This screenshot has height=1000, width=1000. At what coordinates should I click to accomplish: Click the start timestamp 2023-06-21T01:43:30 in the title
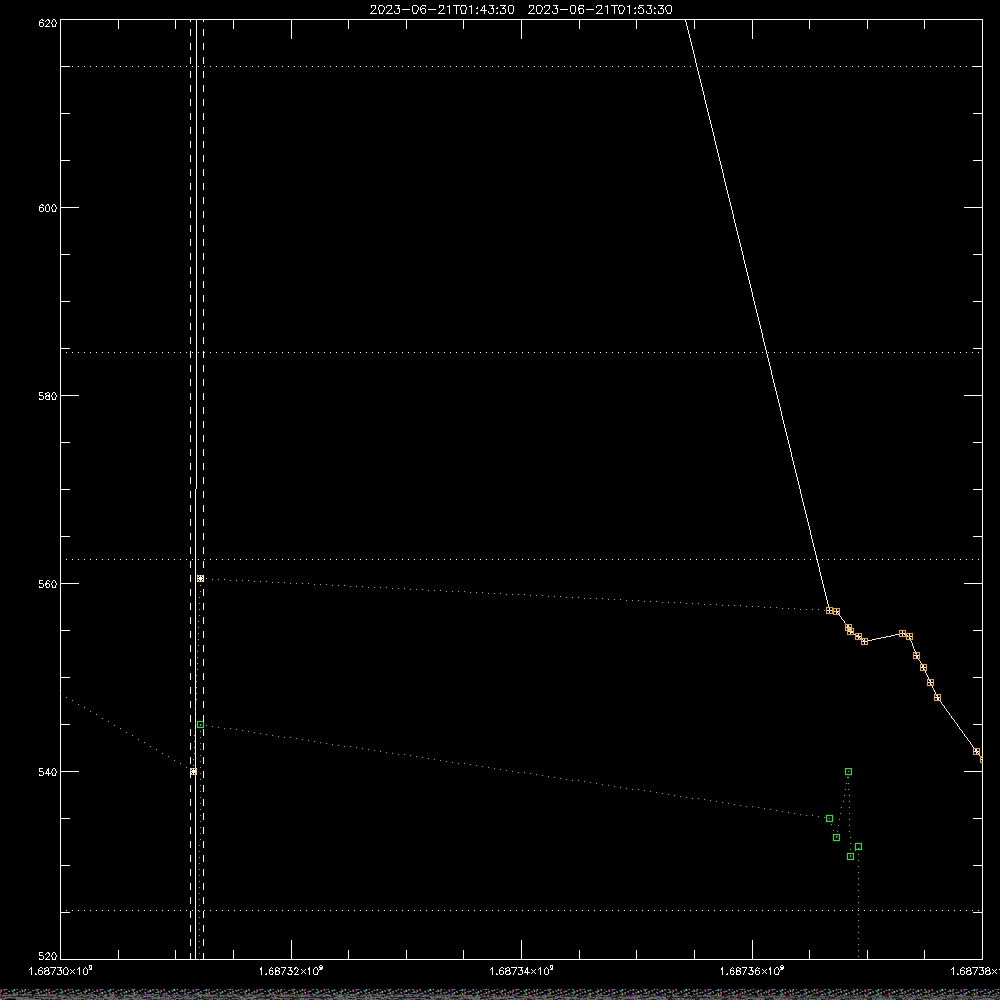442,10
